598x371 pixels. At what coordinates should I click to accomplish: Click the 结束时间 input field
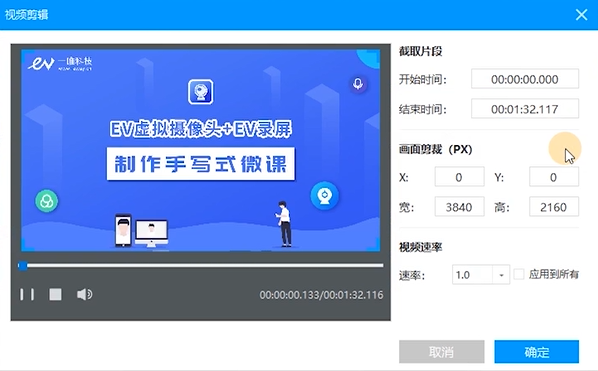(525, 109)
